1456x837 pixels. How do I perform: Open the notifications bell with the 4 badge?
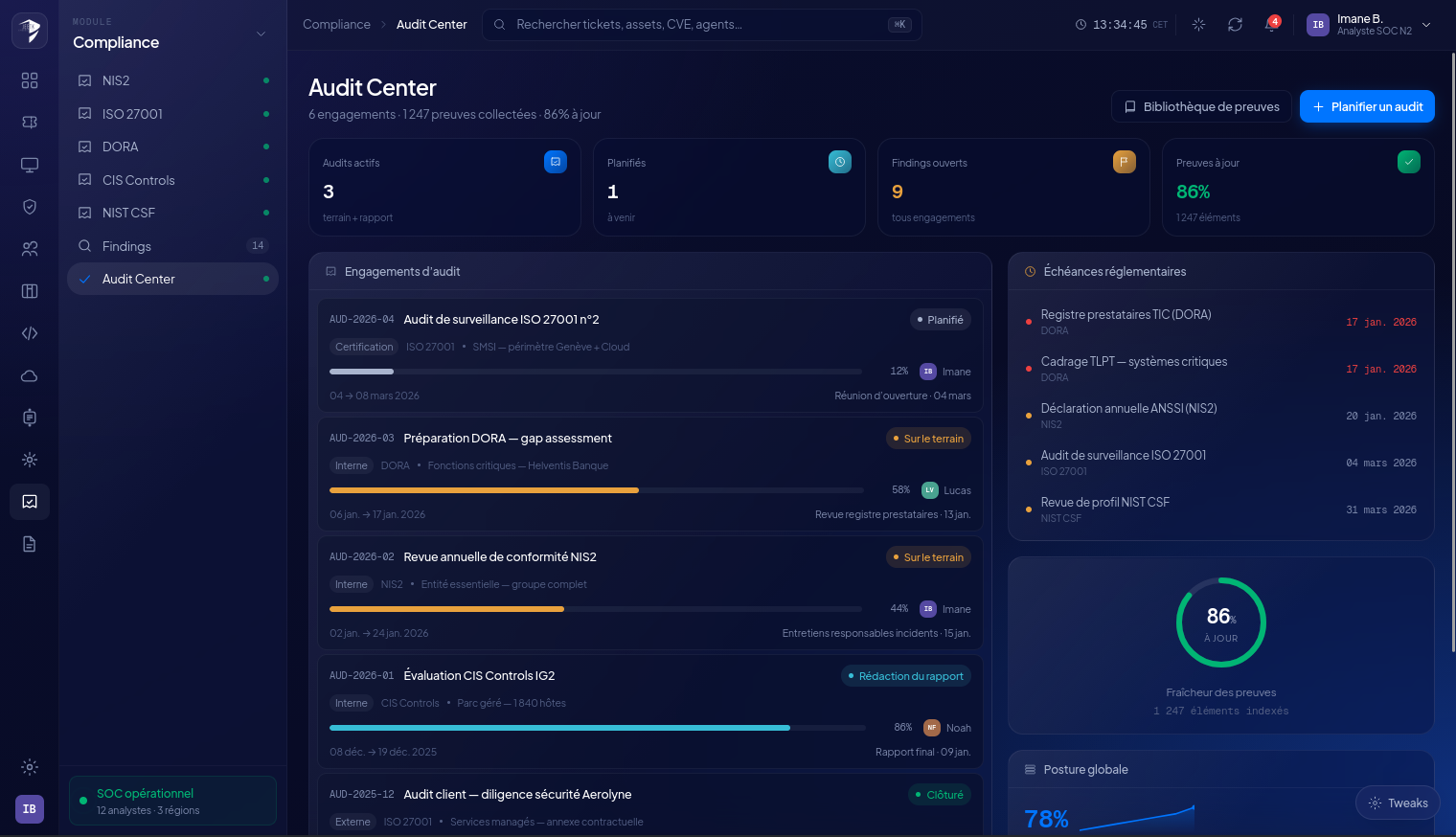[1271, 25]
